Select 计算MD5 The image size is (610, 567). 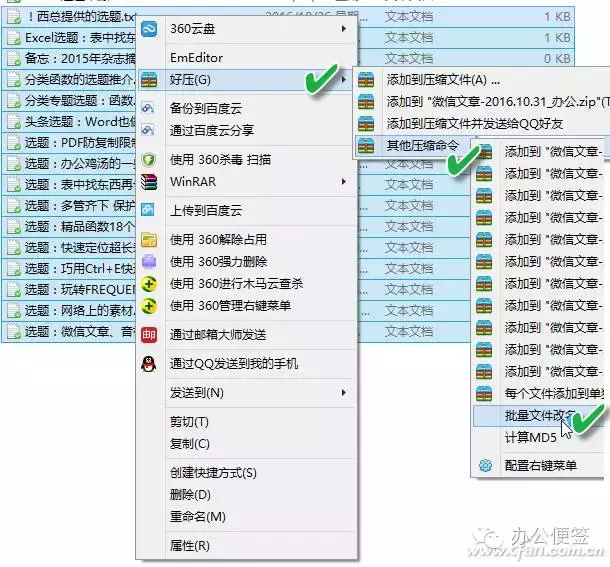coord(531,438)
